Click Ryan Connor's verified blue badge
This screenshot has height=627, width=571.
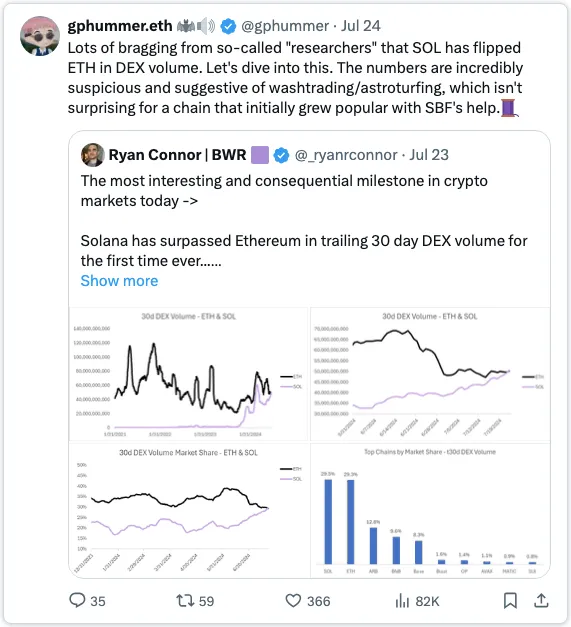coord(281,155)
